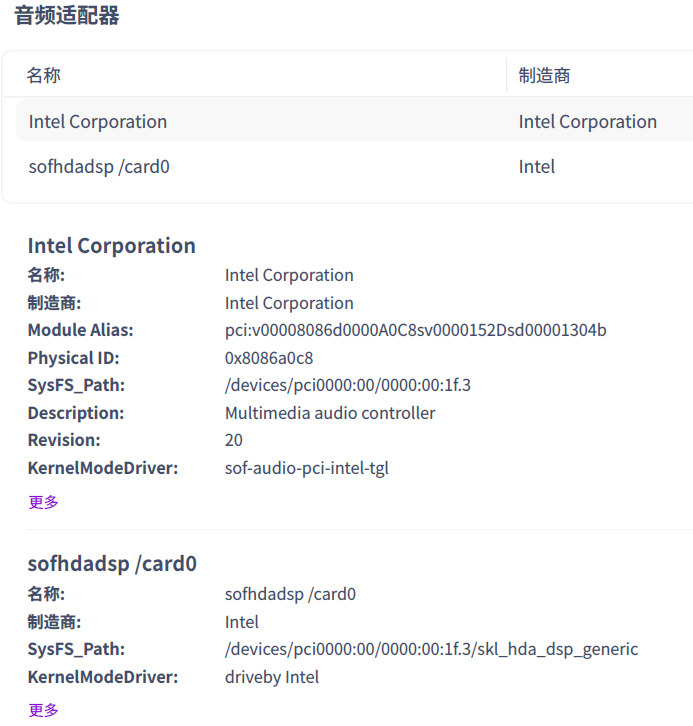This screenshot has width=693, height=726.
Task: Click the sofhdadsp /card0 details heading
Action: [112, 564]
